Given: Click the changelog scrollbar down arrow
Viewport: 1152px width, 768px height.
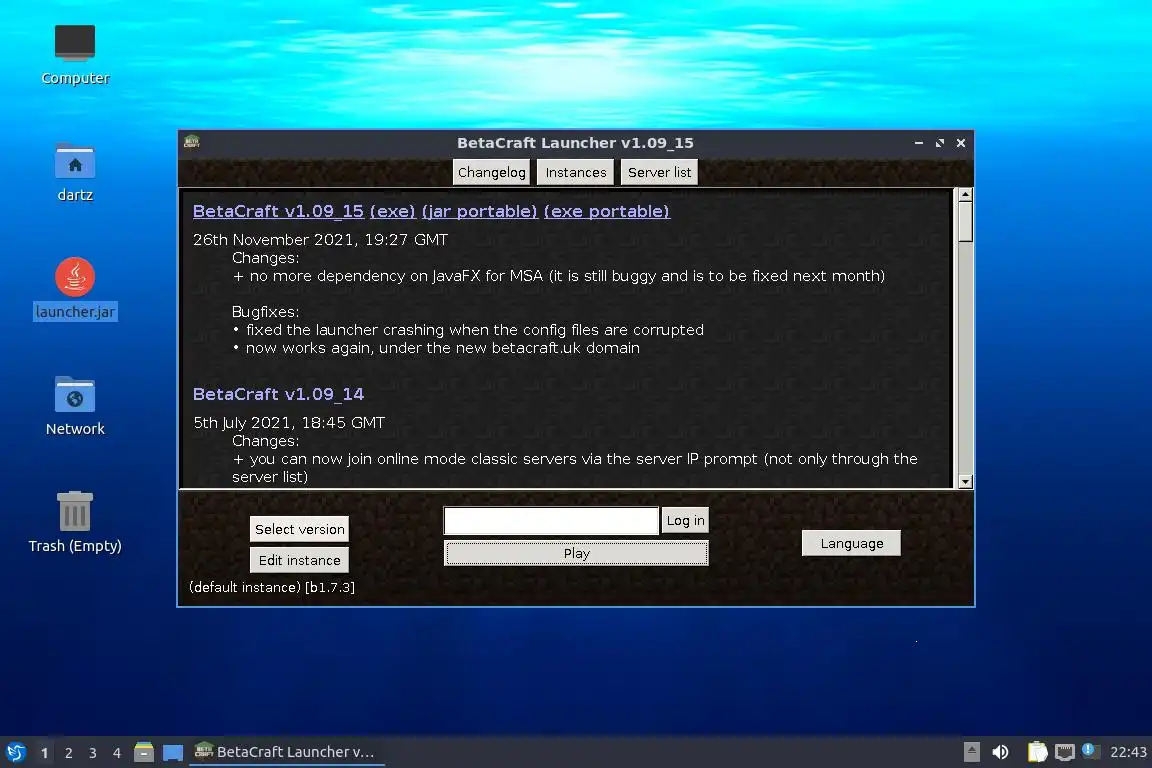Looking at the screenshot, I should tap(965, 481).
